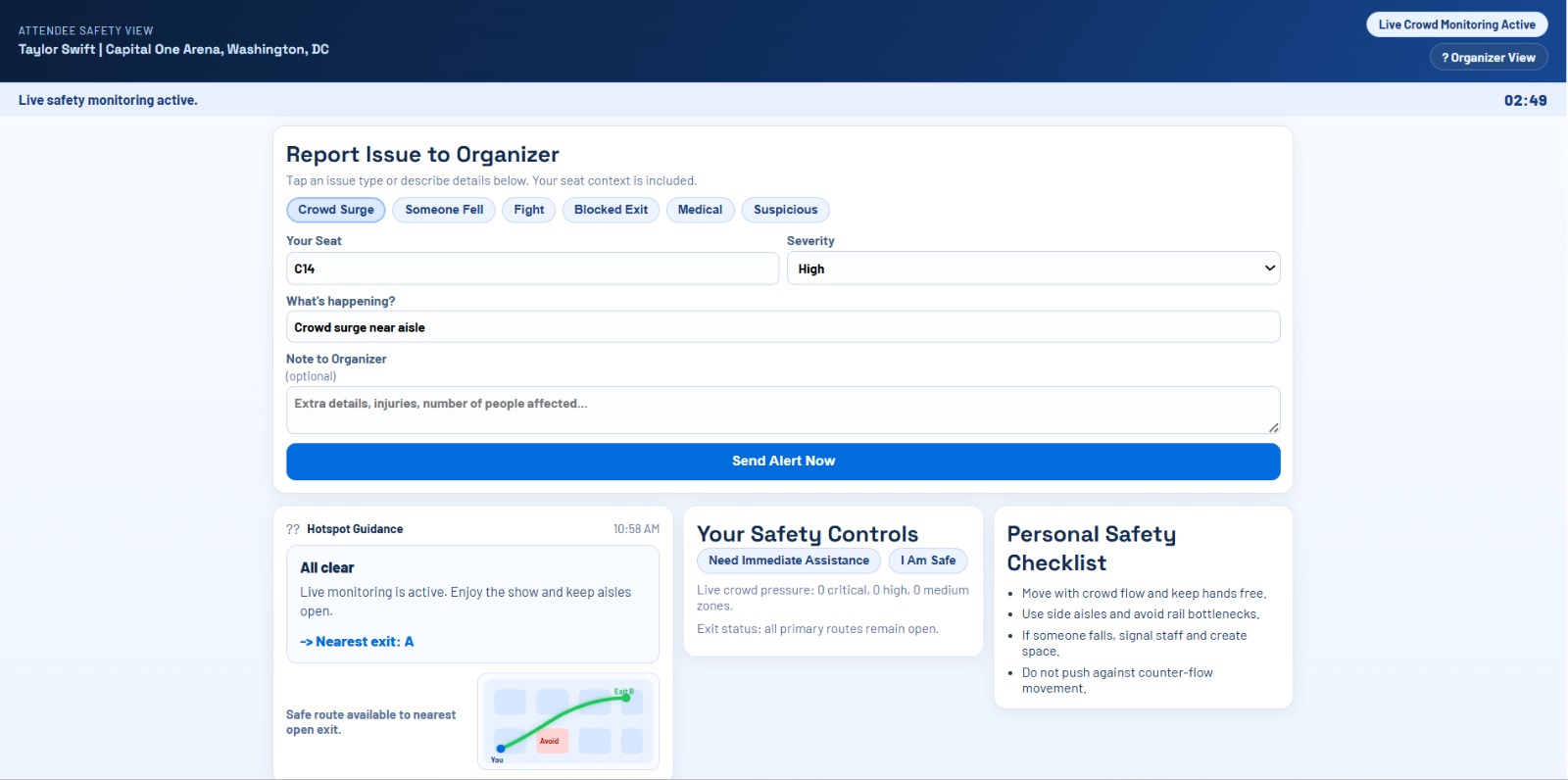1568x780 pixels.
Task: Click the Personal Safety Checklist heading
Action: (x=1091, y=549)
